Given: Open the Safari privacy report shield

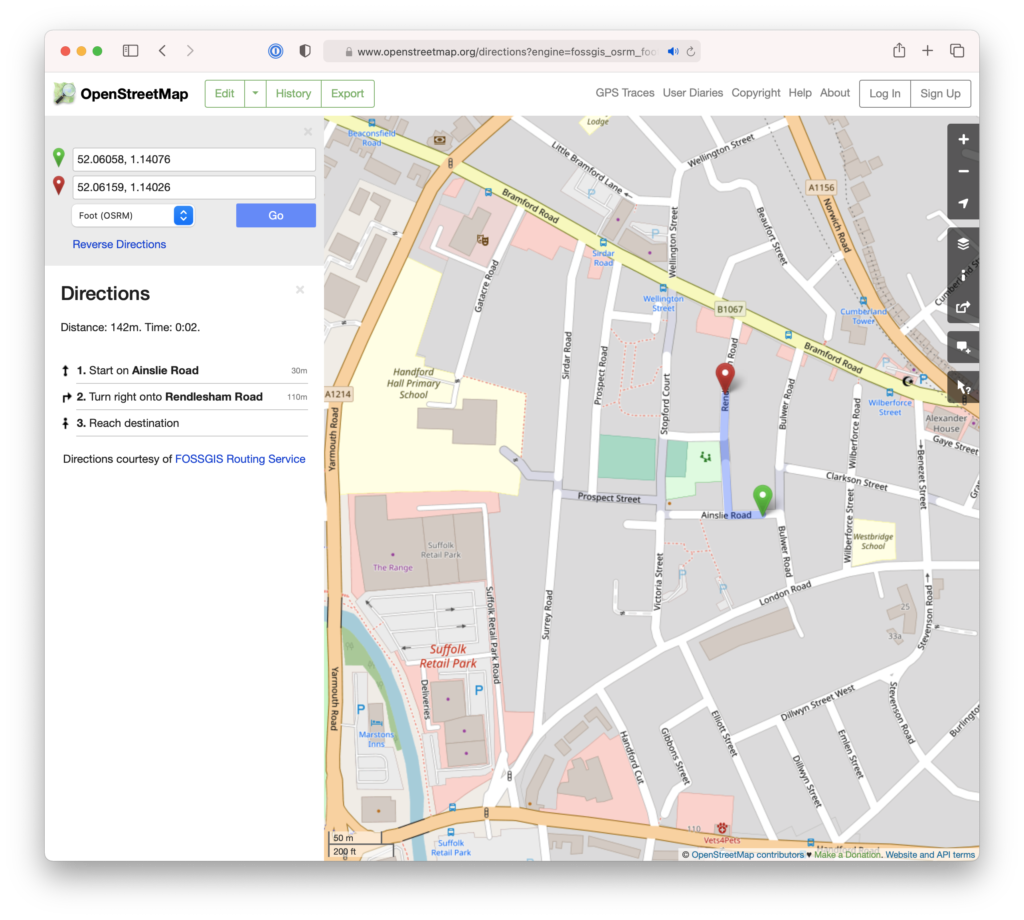Looking at the screenshot, I should click(305, 51).
